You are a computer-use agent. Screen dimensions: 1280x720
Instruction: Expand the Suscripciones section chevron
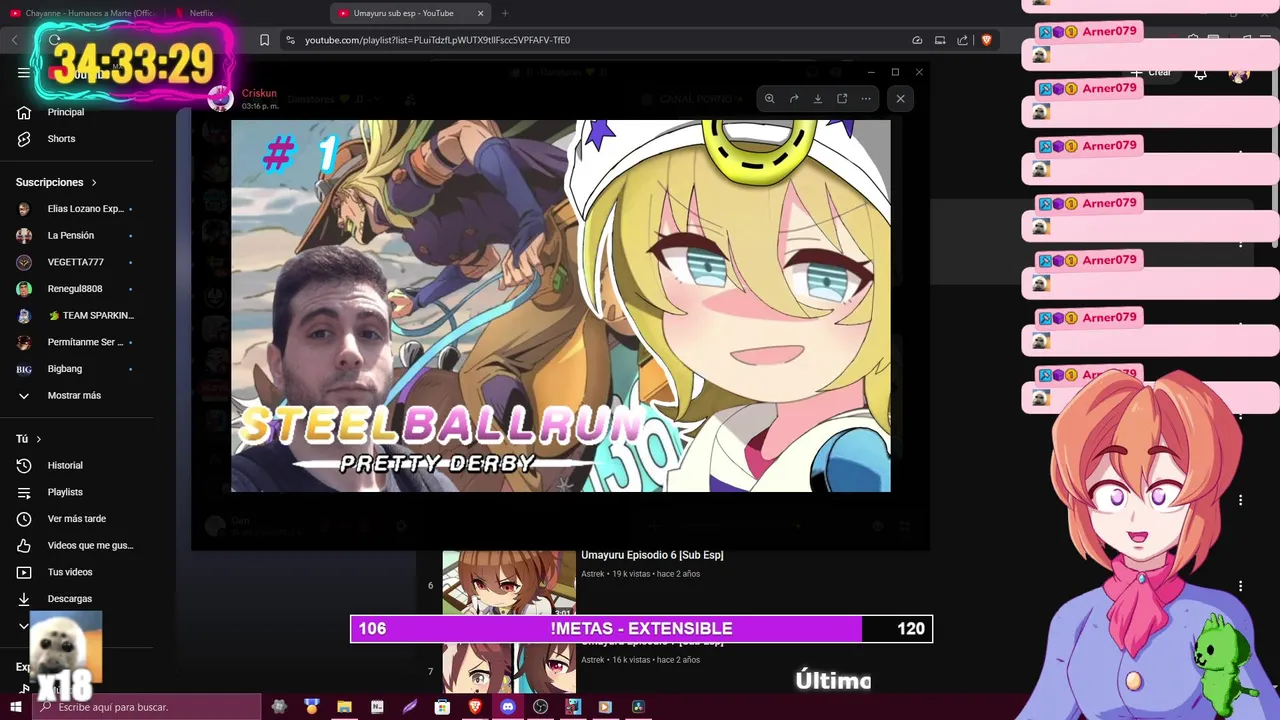tap(94, 183)
